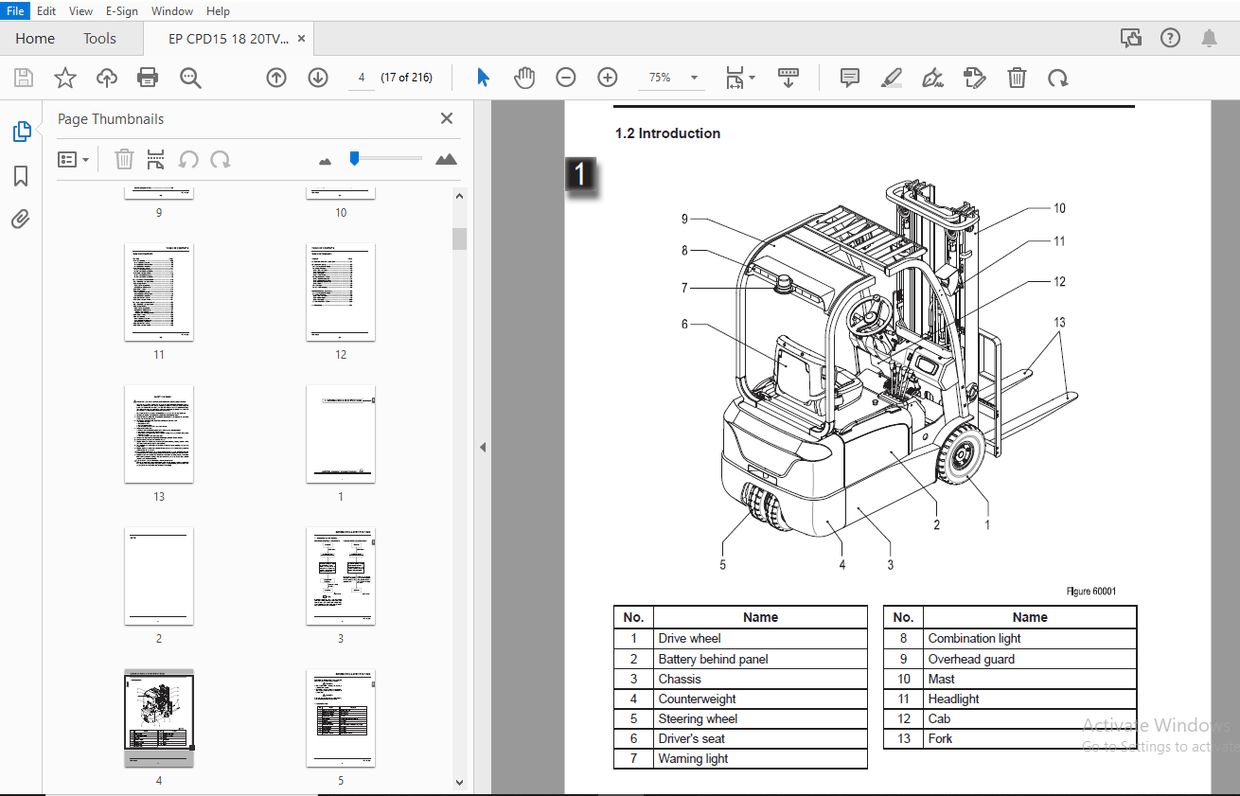Click the cloud upload icon
This screenshot has height=796, width=1240.
tap(107, 78)
